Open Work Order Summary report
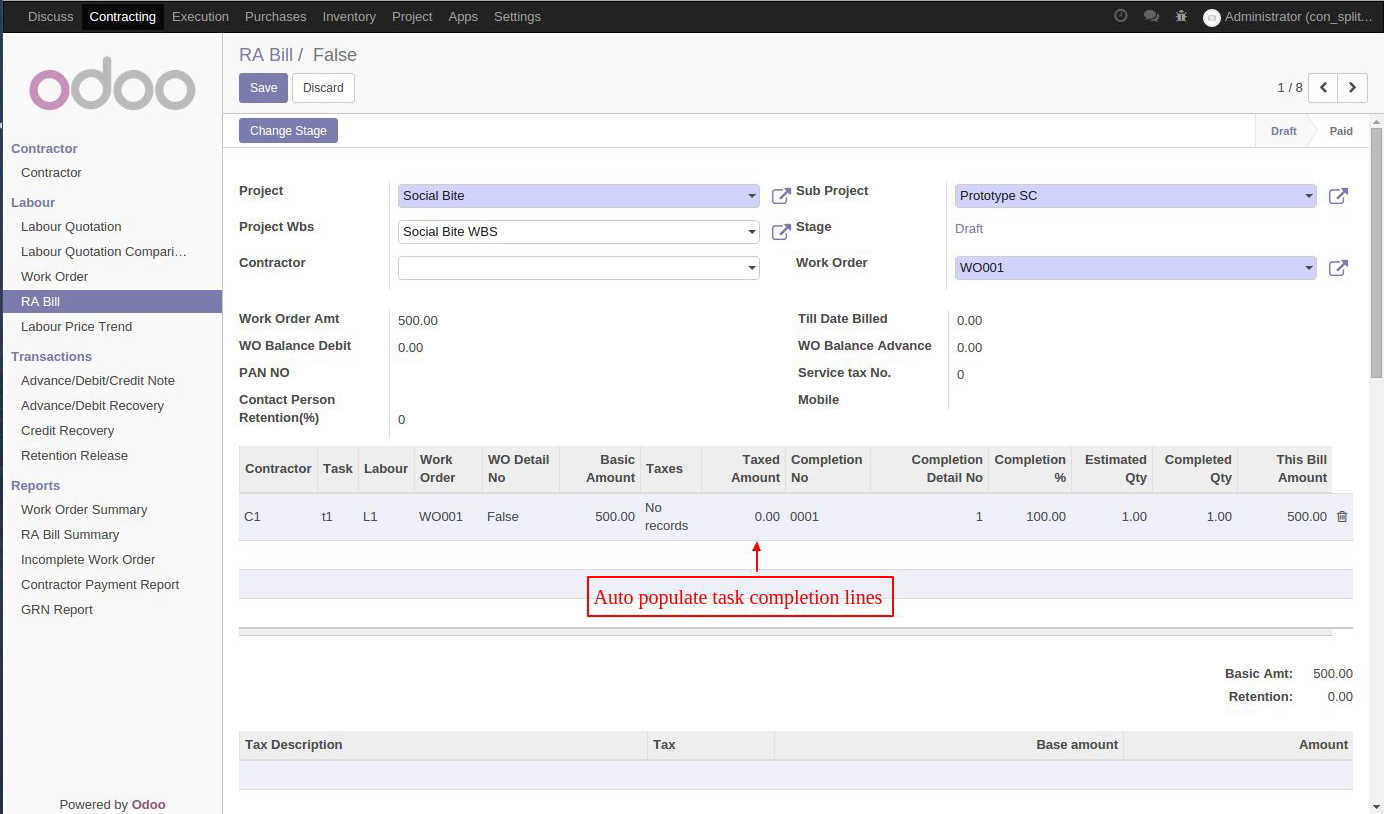This screenshot has height=814, width=1384. click(x=84, y=510)
